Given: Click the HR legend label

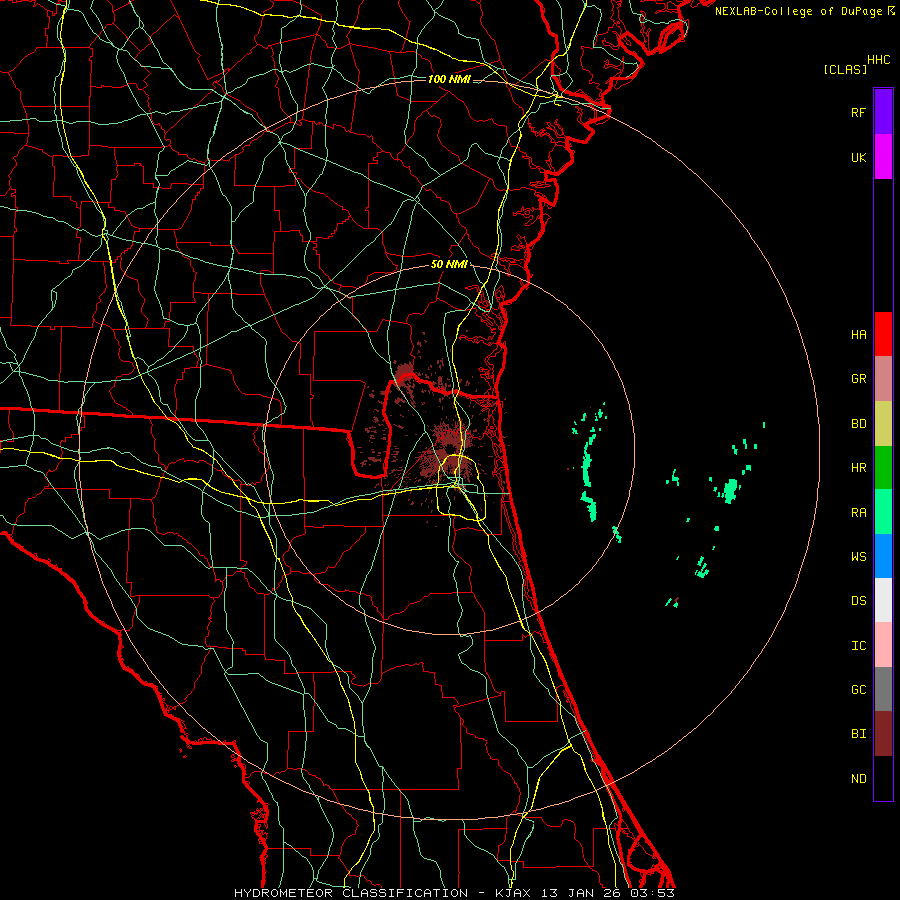Looking at the screenshot, I should pos(859,468).
